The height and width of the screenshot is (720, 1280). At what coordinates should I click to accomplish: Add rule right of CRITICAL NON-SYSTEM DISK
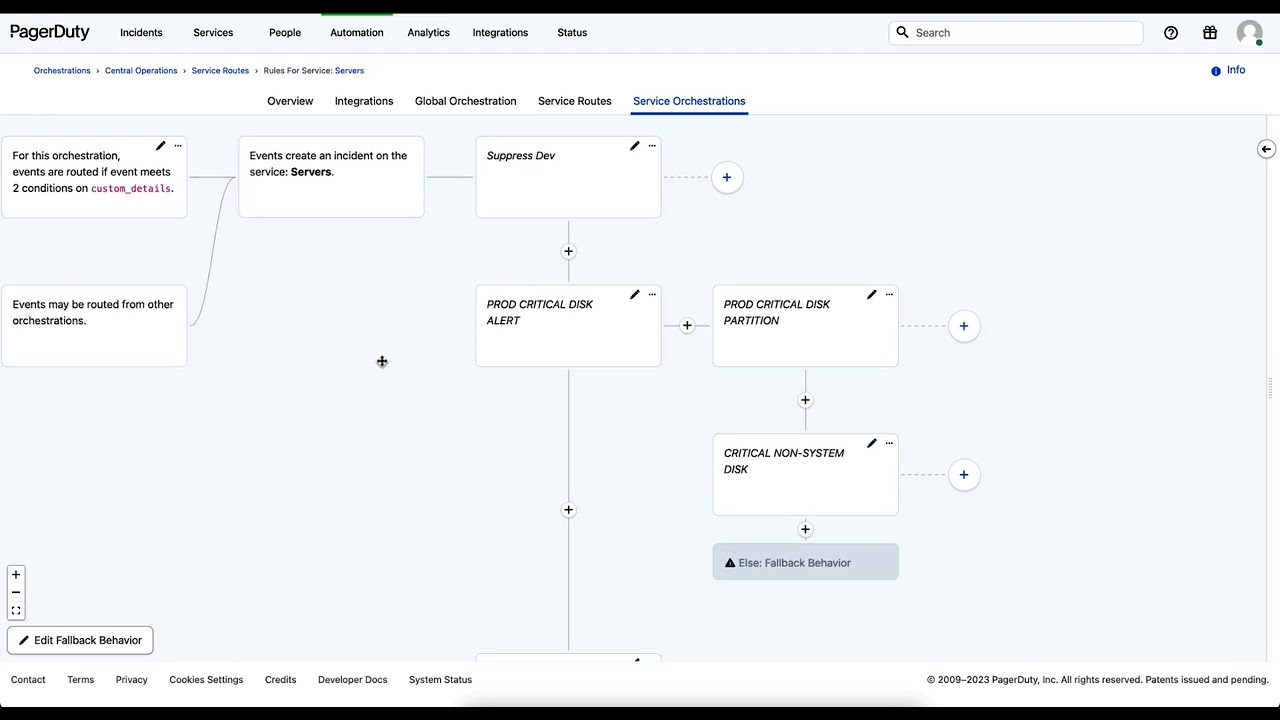(x=964, y=474)
